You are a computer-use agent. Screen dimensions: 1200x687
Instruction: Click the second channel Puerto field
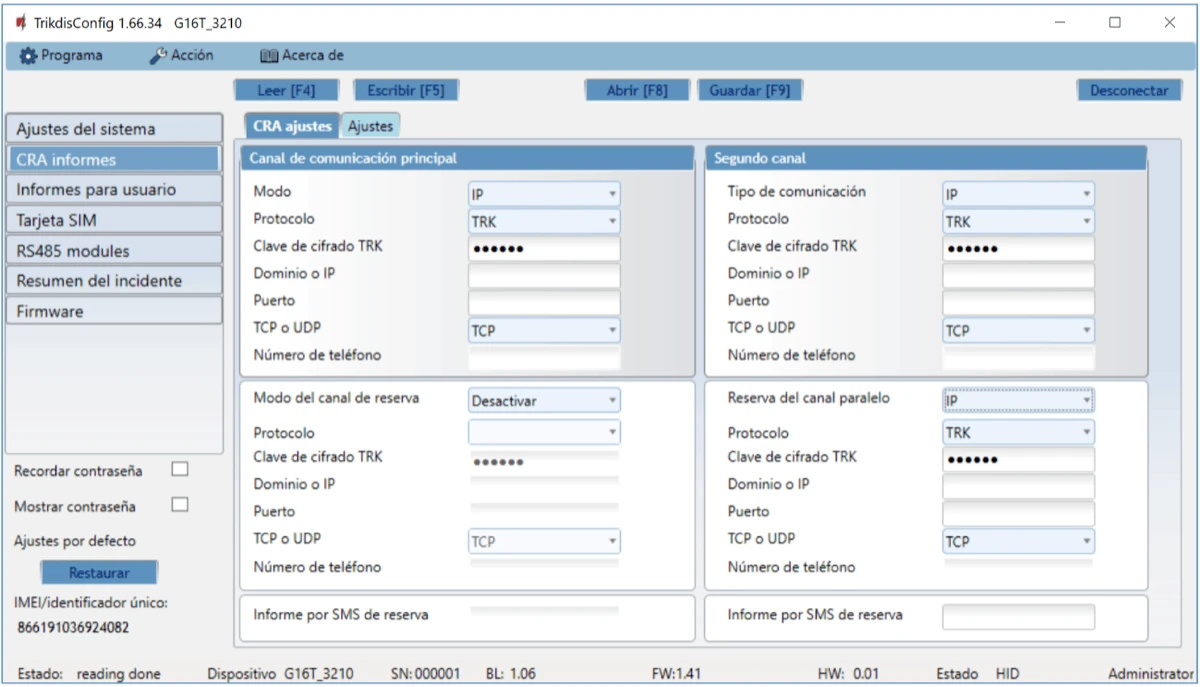coord(1017,303)
